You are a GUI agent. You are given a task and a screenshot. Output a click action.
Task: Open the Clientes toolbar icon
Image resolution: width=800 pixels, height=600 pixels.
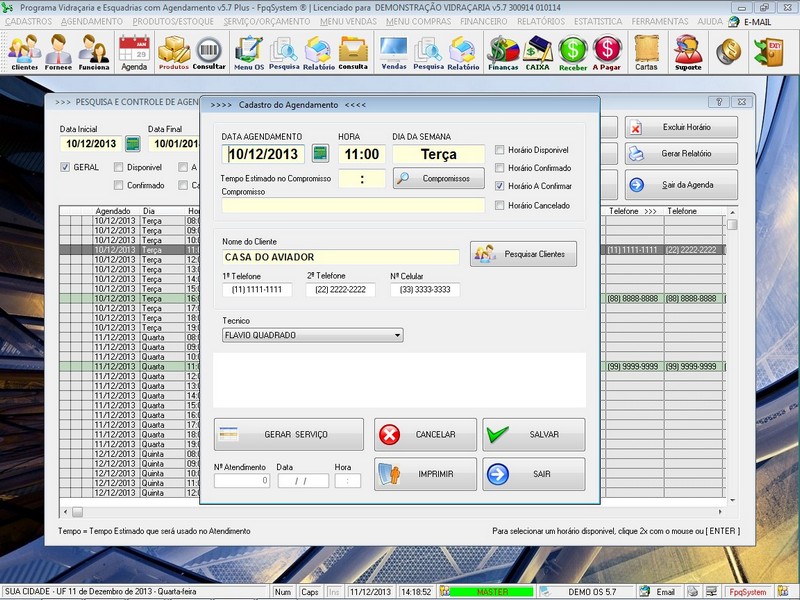point(25,52)
